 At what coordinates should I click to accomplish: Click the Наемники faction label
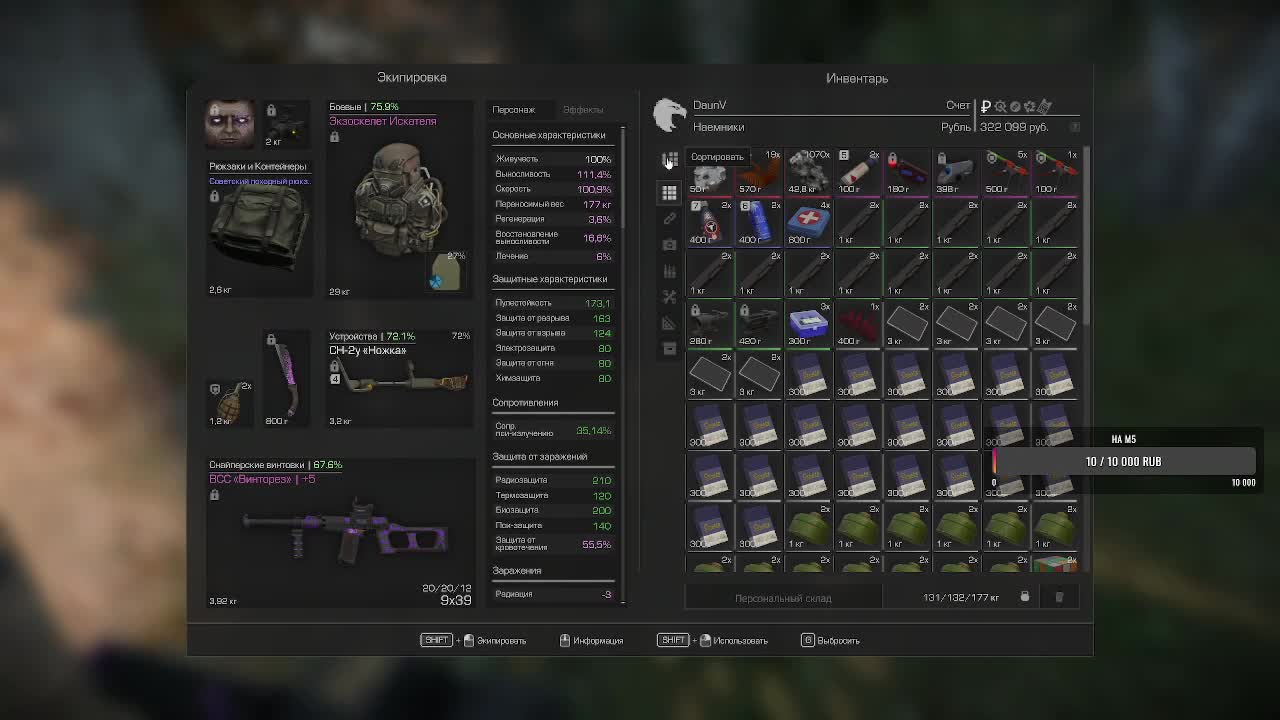pyautogui.click(x=719, y=127)
